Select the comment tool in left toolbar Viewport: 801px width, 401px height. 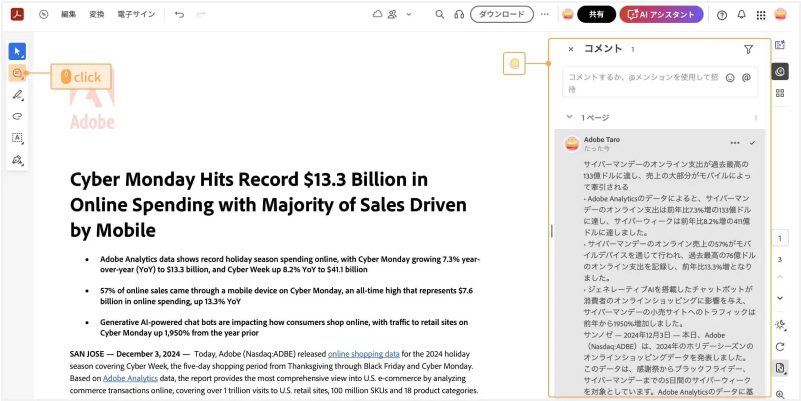pos(17,73)
